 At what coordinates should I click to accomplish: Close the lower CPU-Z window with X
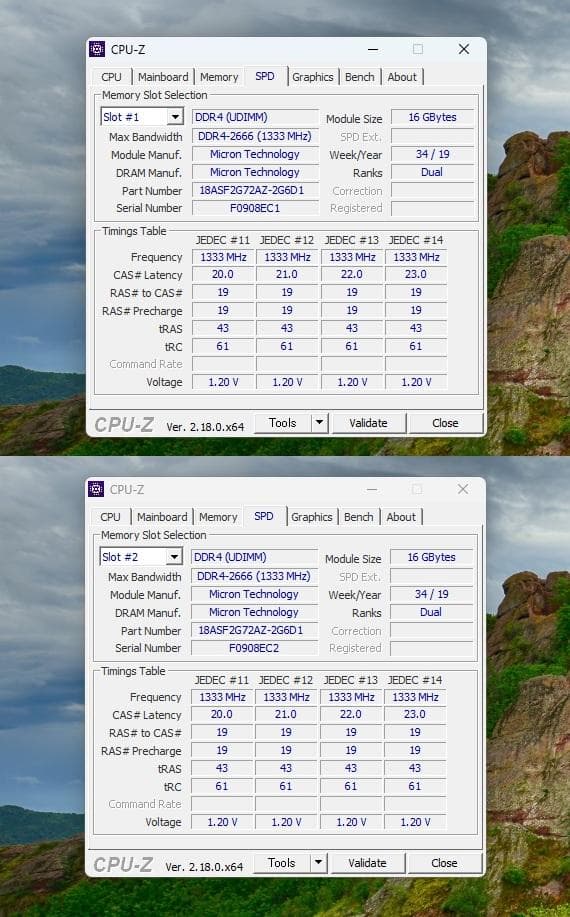(462, 489)
